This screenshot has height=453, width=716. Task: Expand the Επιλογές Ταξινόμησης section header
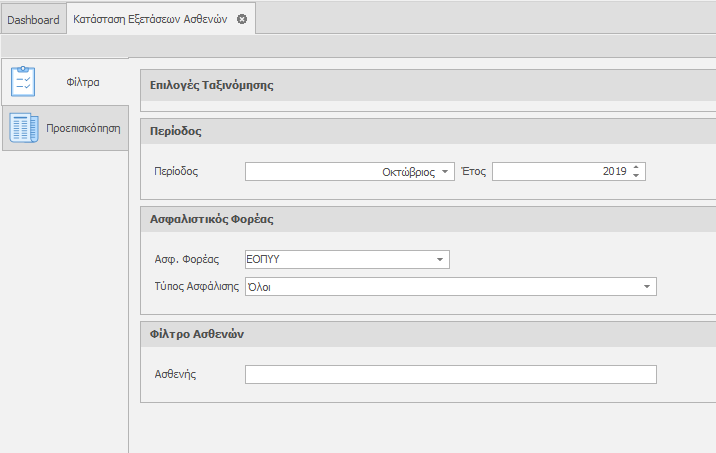211,85
